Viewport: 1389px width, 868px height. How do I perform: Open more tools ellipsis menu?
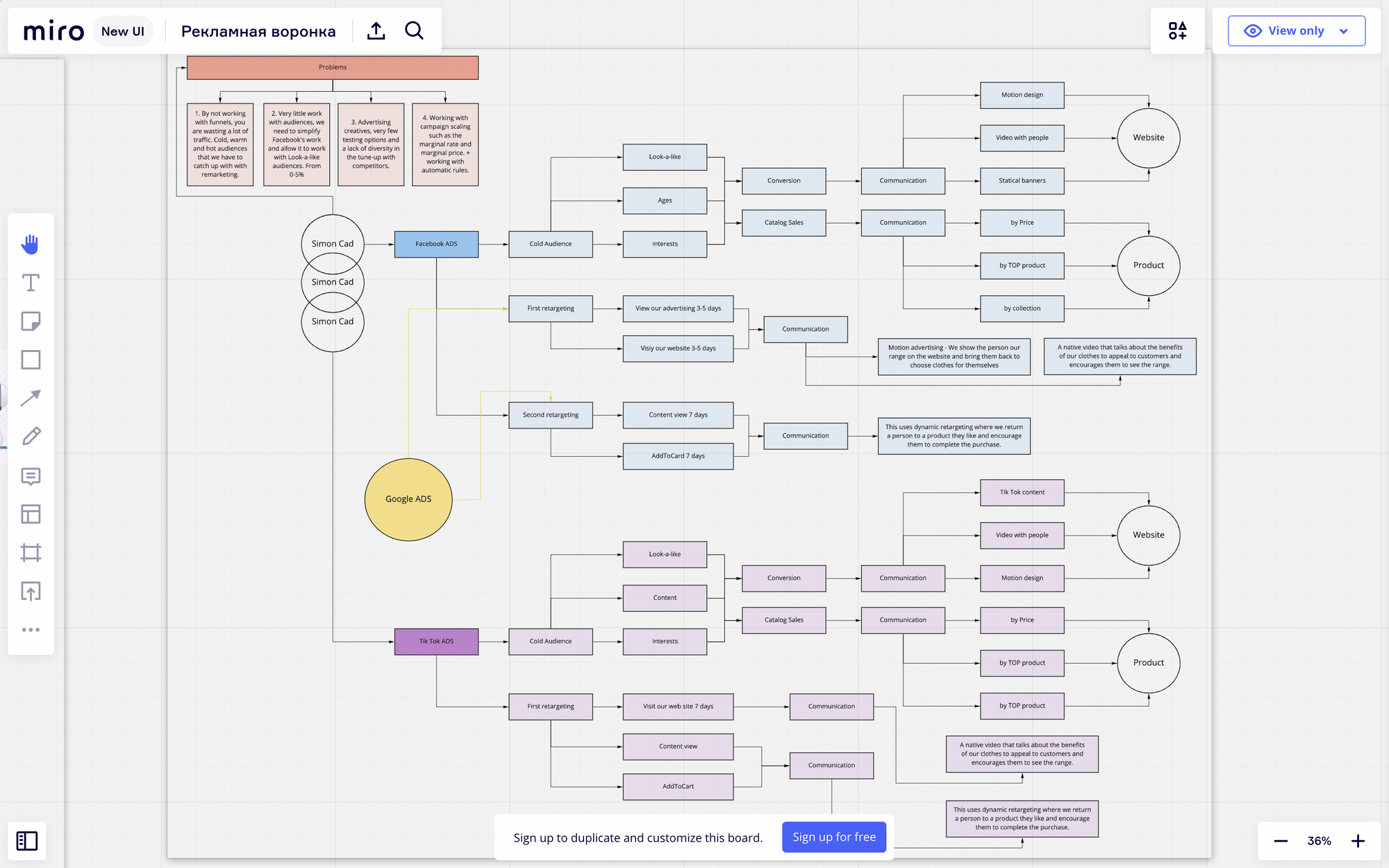[x=31, y=630]
